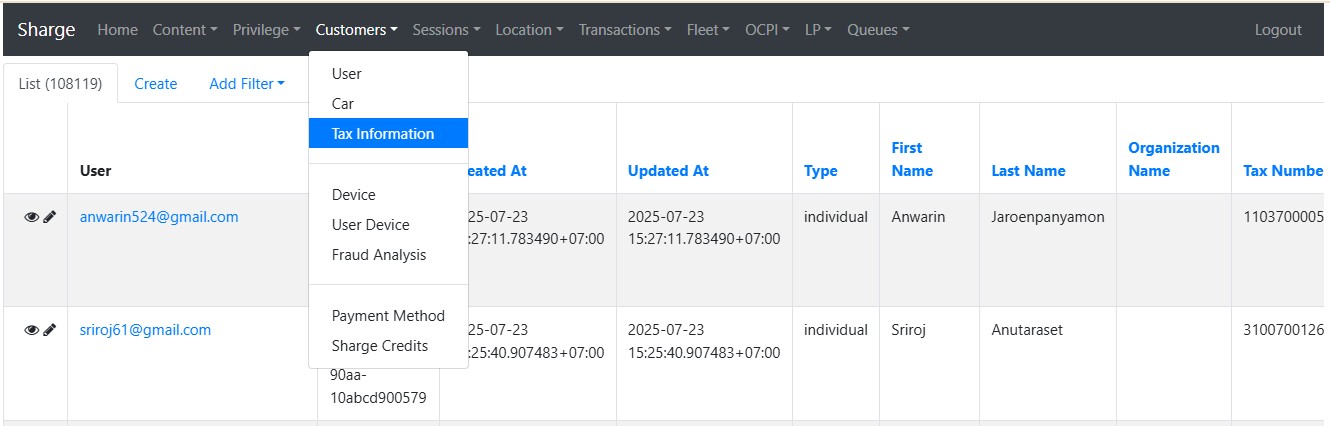The height and width of the screenshot is (426, 1330).
Task: Select Sharge Credits in the dropdown
Action: (380, 346)
